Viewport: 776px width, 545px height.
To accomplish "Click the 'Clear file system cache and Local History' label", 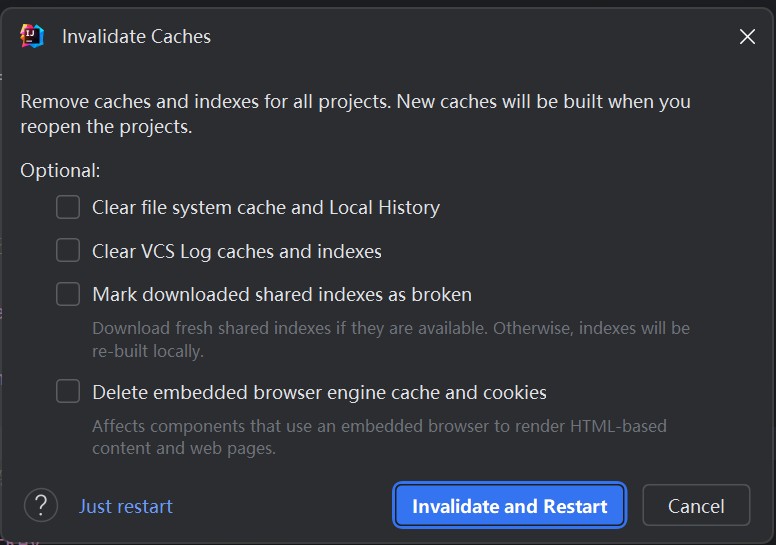I will (266, 207).
